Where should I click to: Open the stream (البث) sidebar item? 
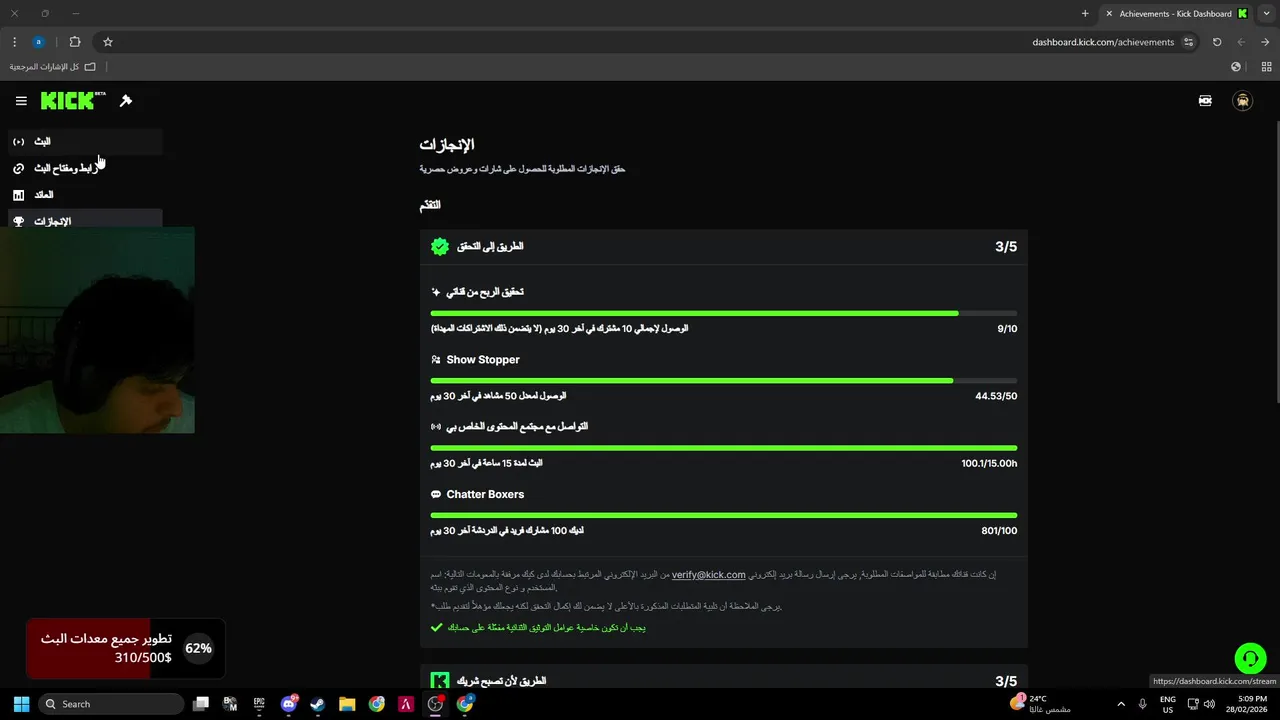[42, 142]
